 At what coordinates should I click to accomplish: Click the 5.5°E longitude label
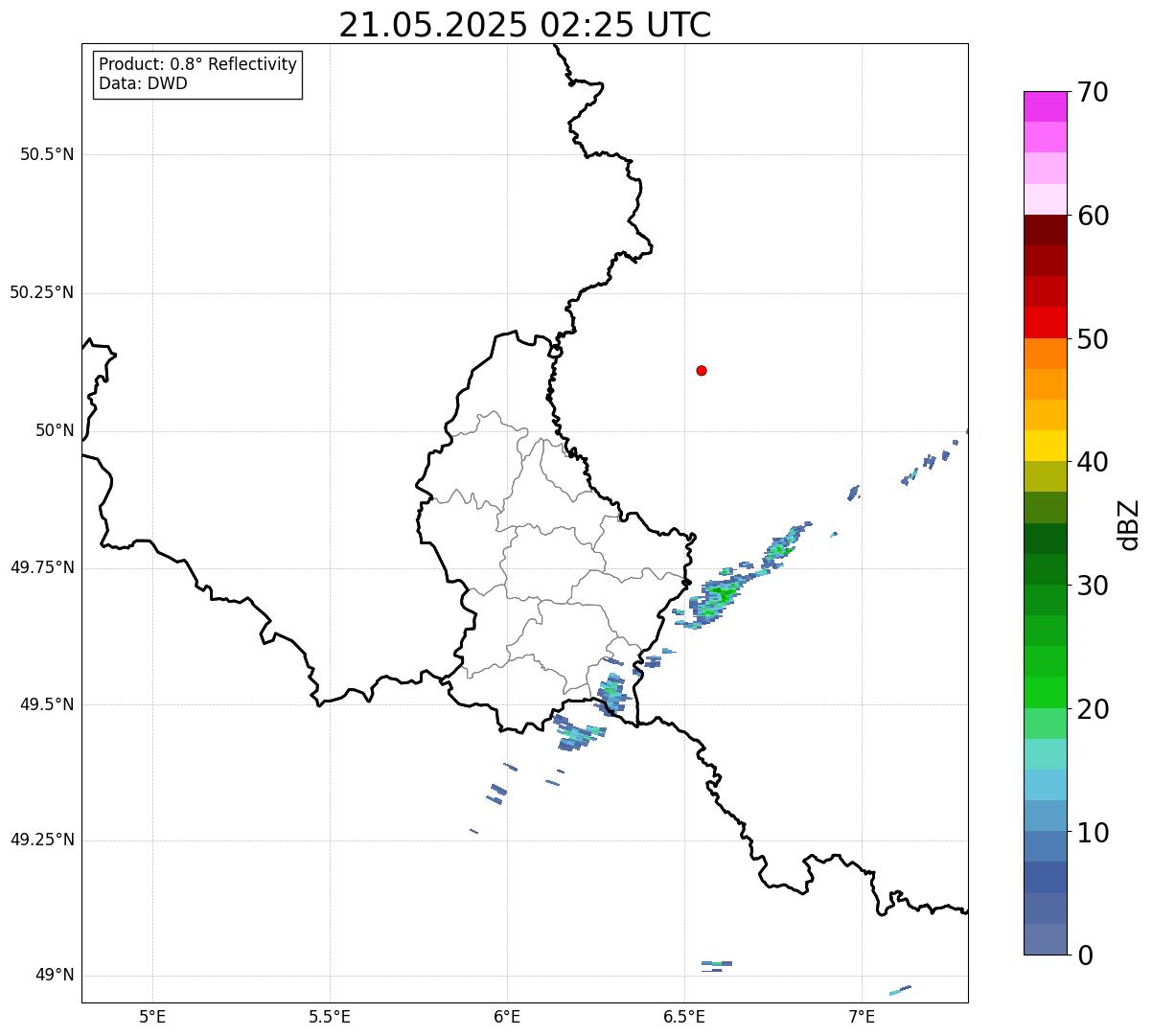point(330,1016)
